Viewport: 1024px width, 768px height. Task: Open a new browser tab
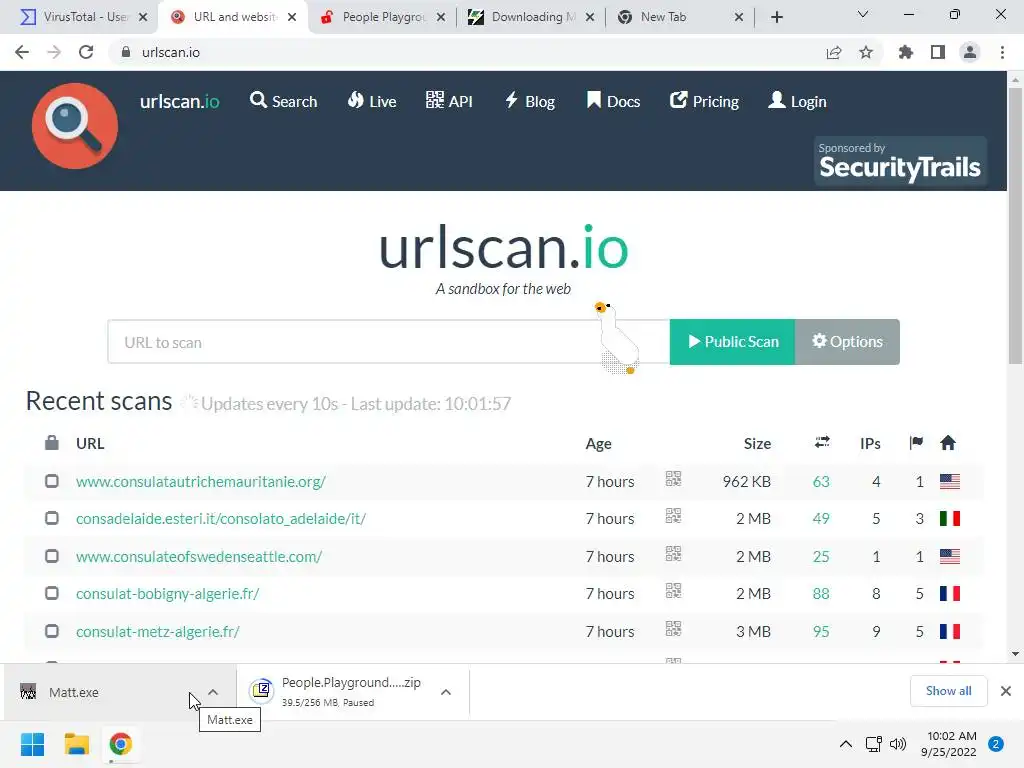[776, 17]
